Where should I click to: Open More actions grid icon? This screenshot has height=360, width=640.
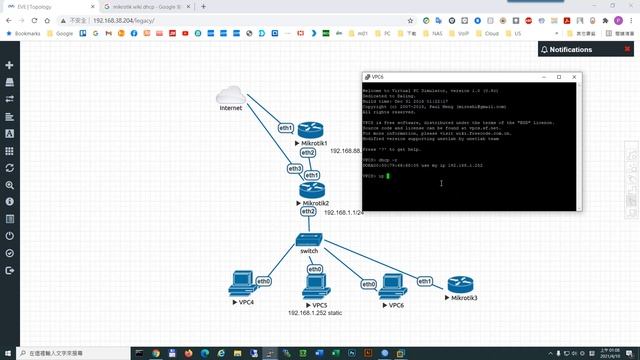(9, 151)
